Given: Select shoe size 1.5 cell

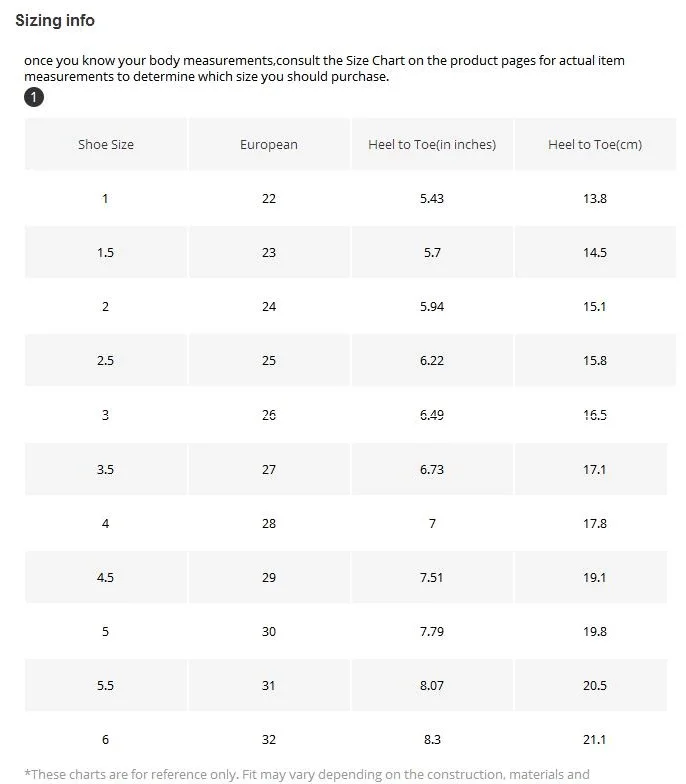Looking at the screenshot, I should [106, 252].
